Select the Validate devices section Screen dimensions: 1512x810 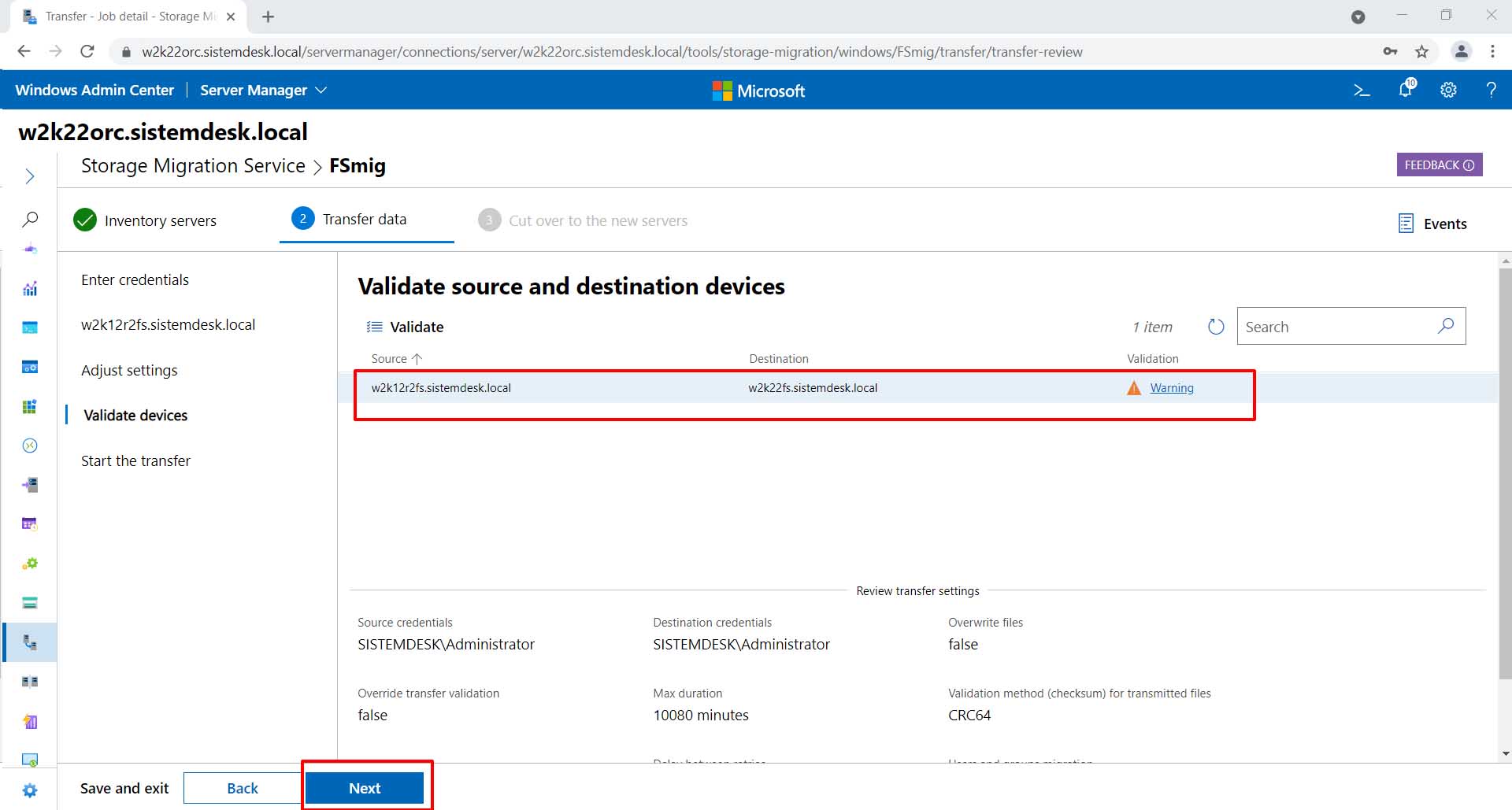pos(135,416)
